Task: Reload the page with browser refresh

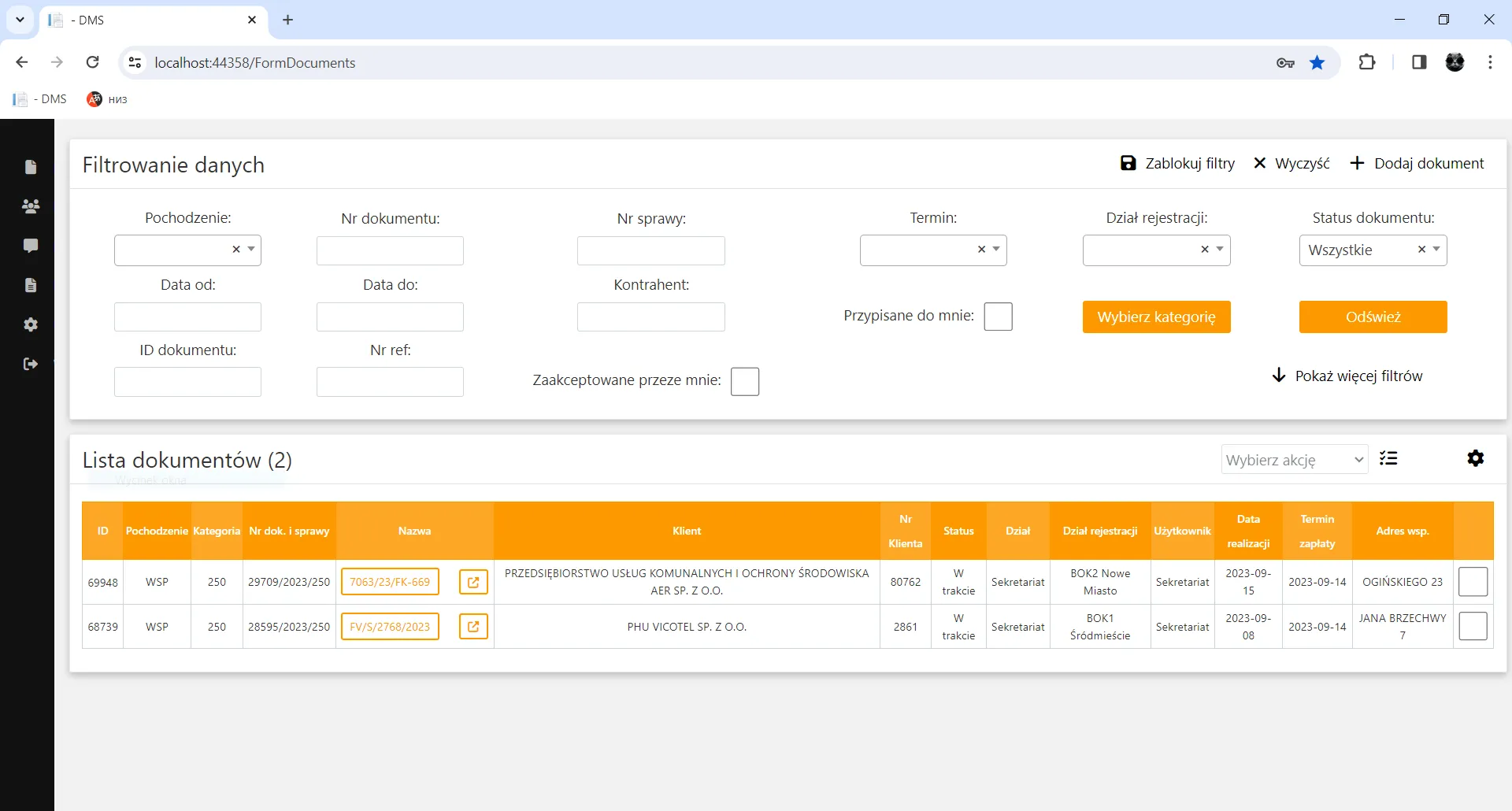Action: click(x=93, y=62)
